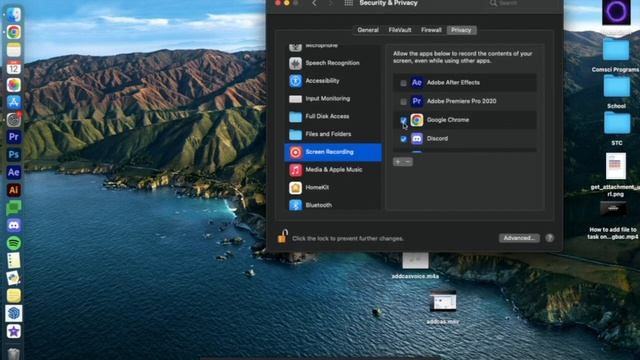Add an app with plus button
Image resolution: width=640 pixels, height=360 pixels.
coord(398,162)
